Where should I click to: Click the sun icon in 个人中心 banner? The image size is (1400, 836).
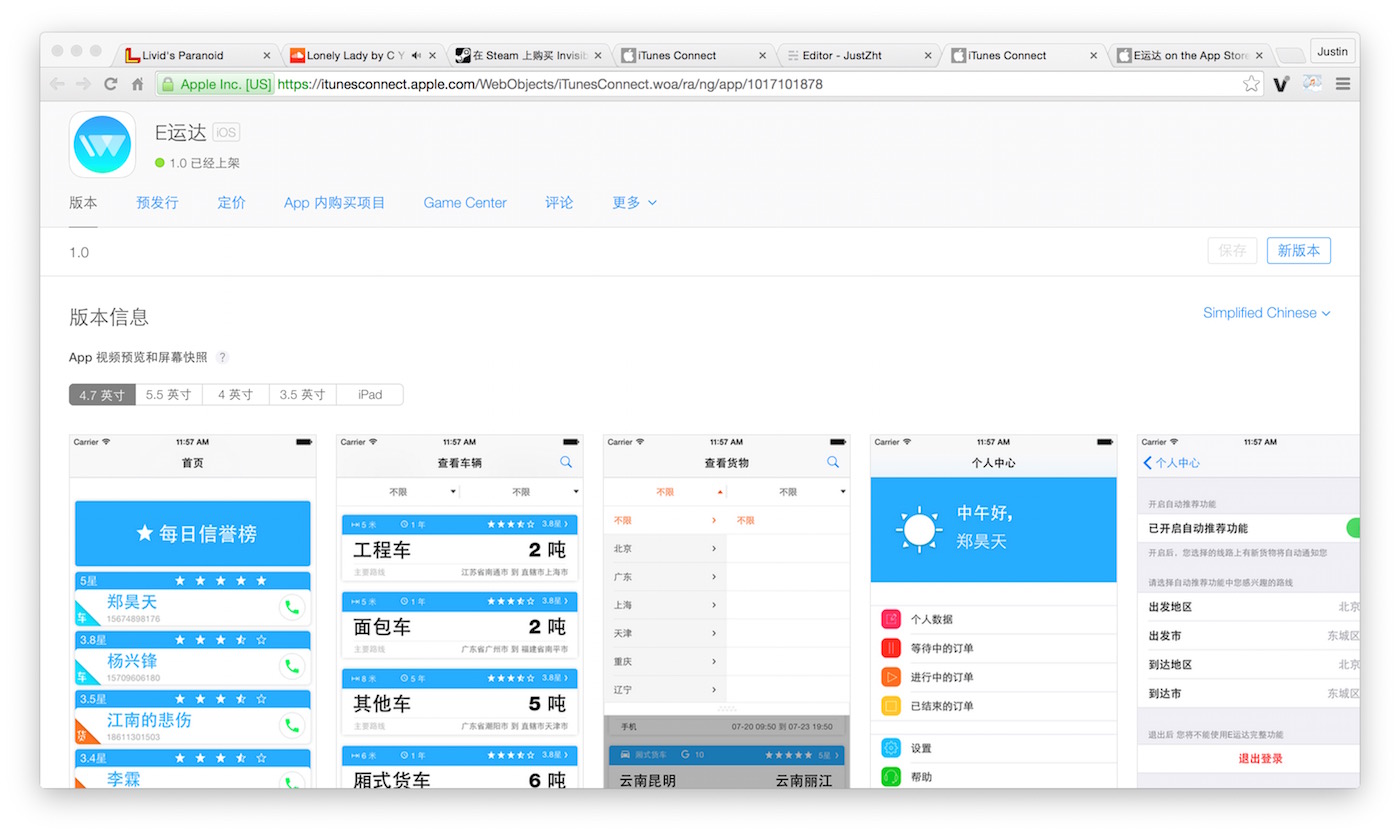(918, 530)
